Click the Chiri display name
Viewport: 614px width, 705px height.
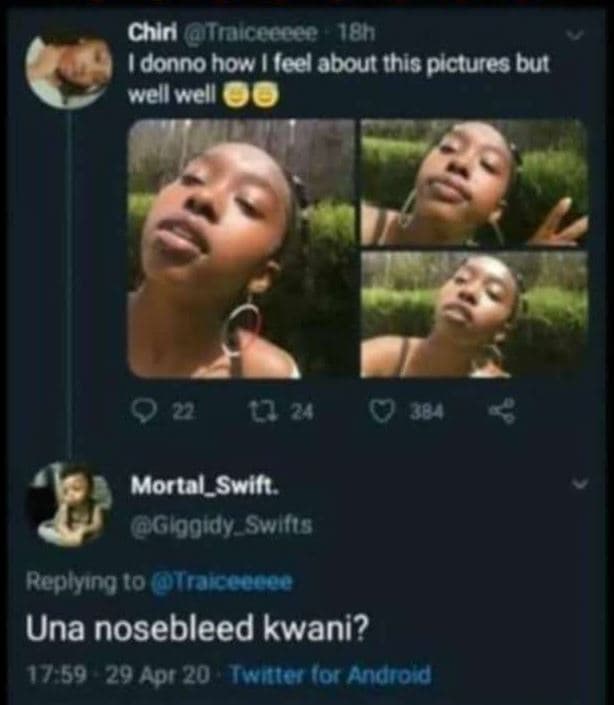coord(148,35)
